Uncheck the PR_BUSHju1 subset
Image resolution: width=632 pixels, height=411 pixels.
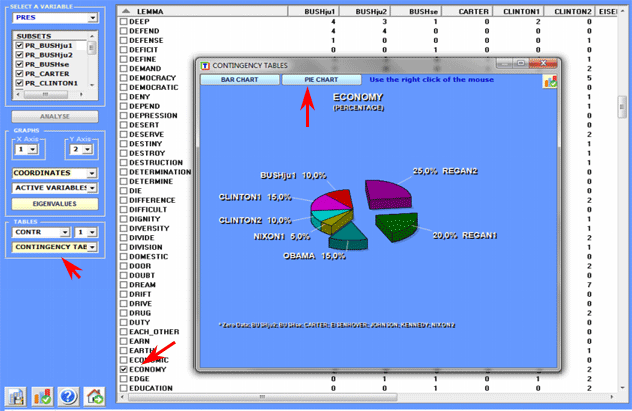click(x=19, y=46)
